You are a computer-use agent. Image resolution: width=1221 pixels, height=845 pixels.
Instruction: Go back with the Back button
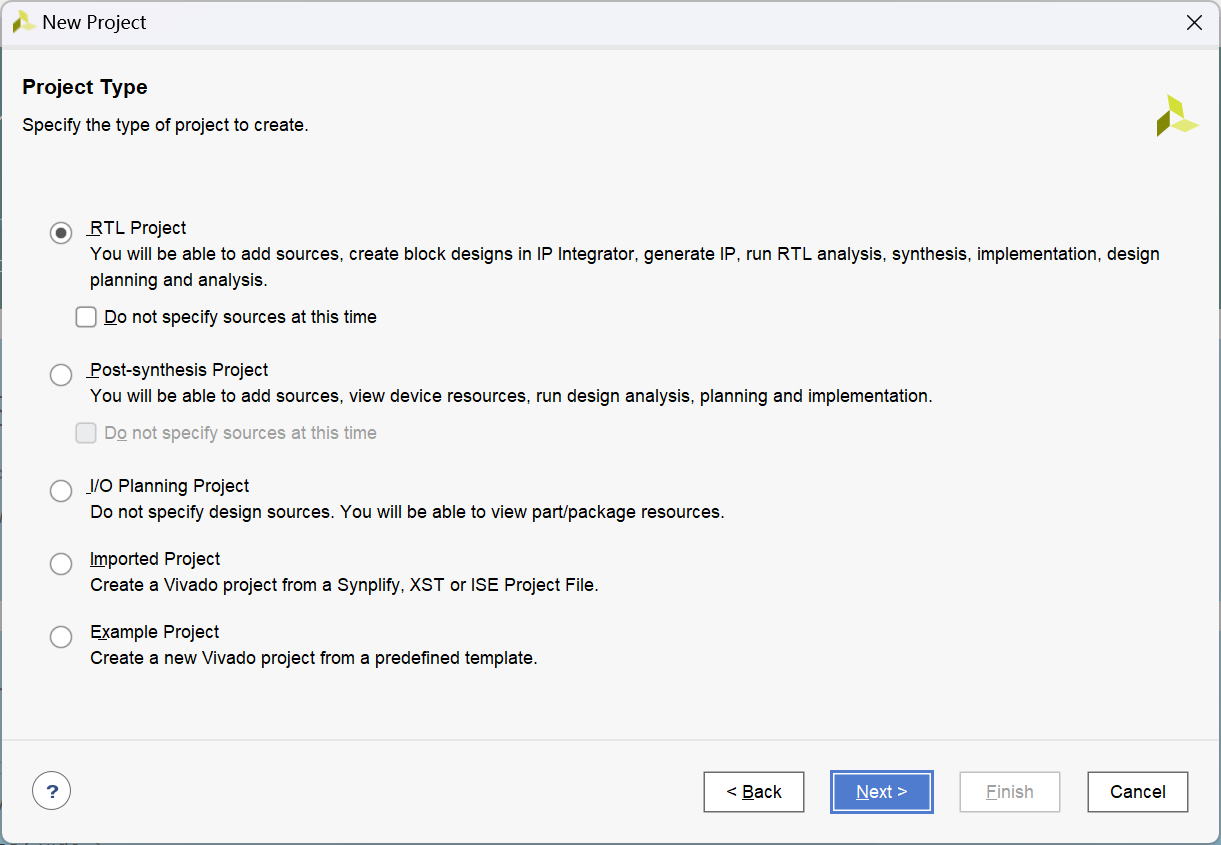pyautogui.click(x=753, y=792)
